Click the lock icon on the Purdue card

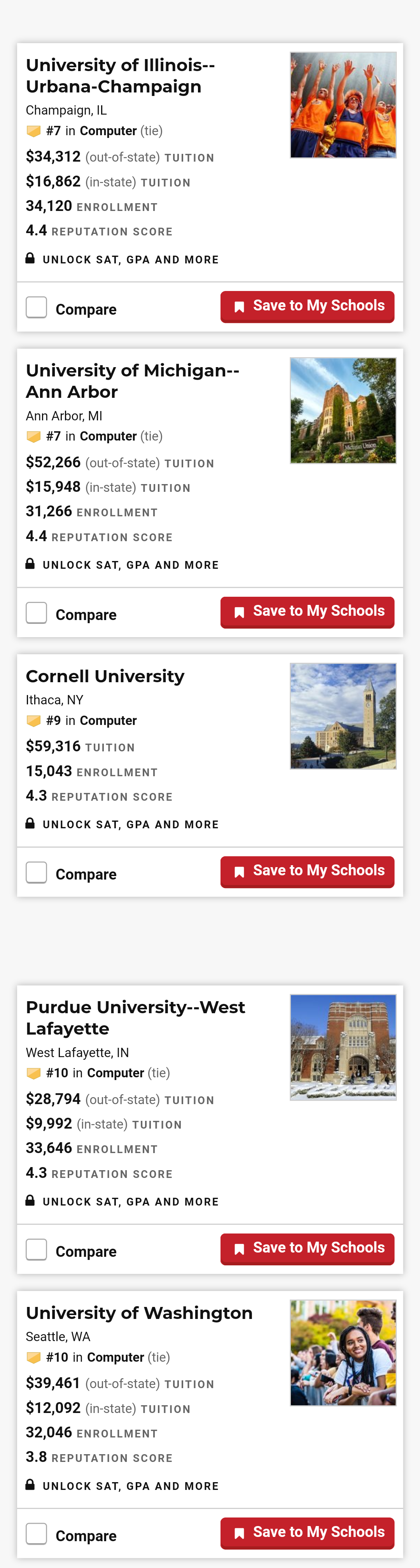tap(30, 1200)
